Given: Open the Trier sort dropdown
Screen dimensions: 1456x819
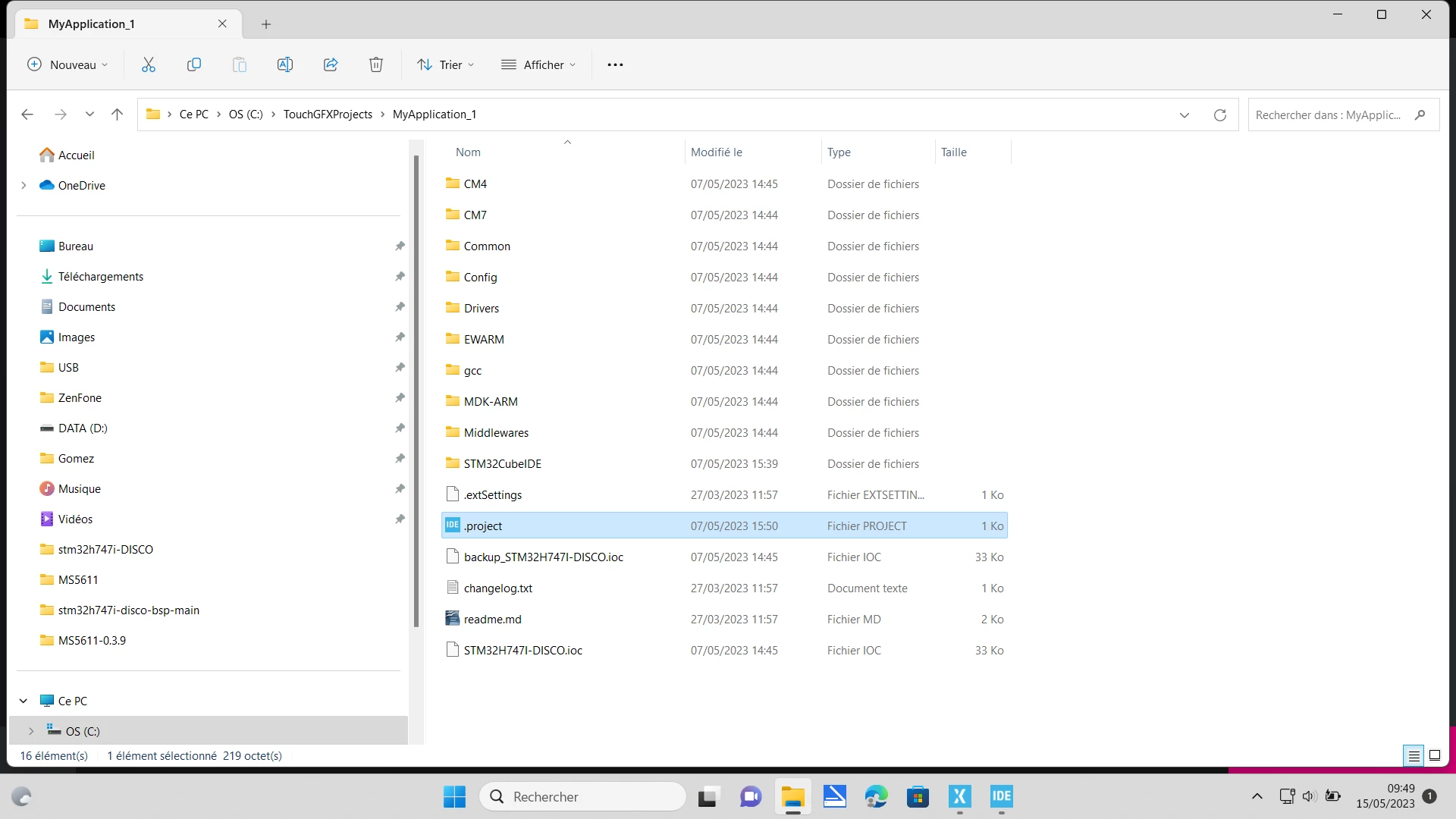Looking at the screenshot, I should coord(446,64).
